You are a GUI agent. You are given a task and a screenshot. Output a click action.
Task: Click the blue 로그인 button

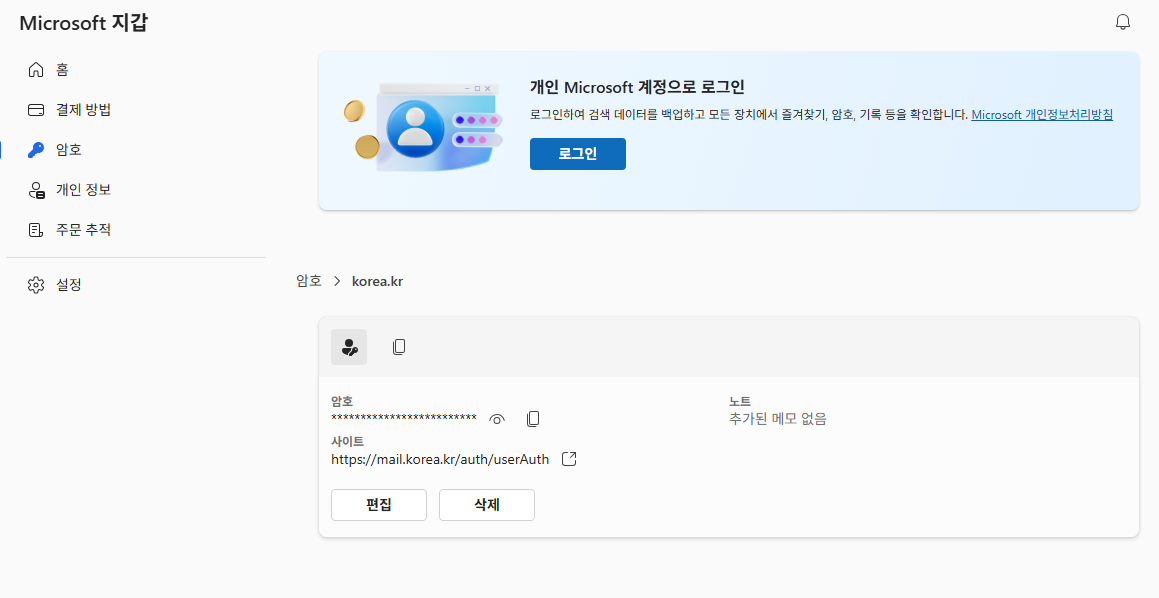click(x=577, y=154)
